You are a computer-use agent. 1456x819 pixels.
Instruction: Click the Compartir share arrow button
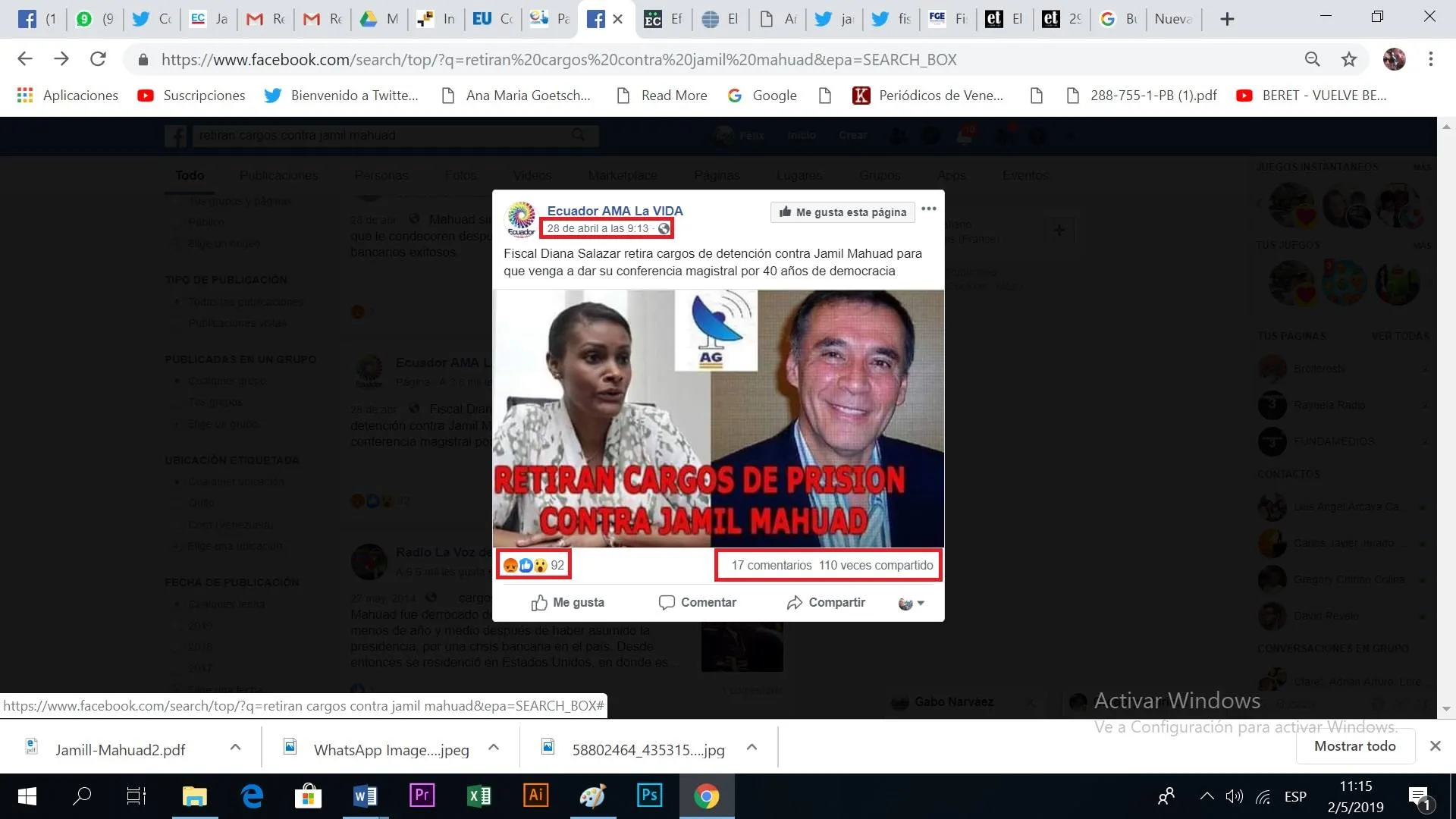tap(825, 602)
